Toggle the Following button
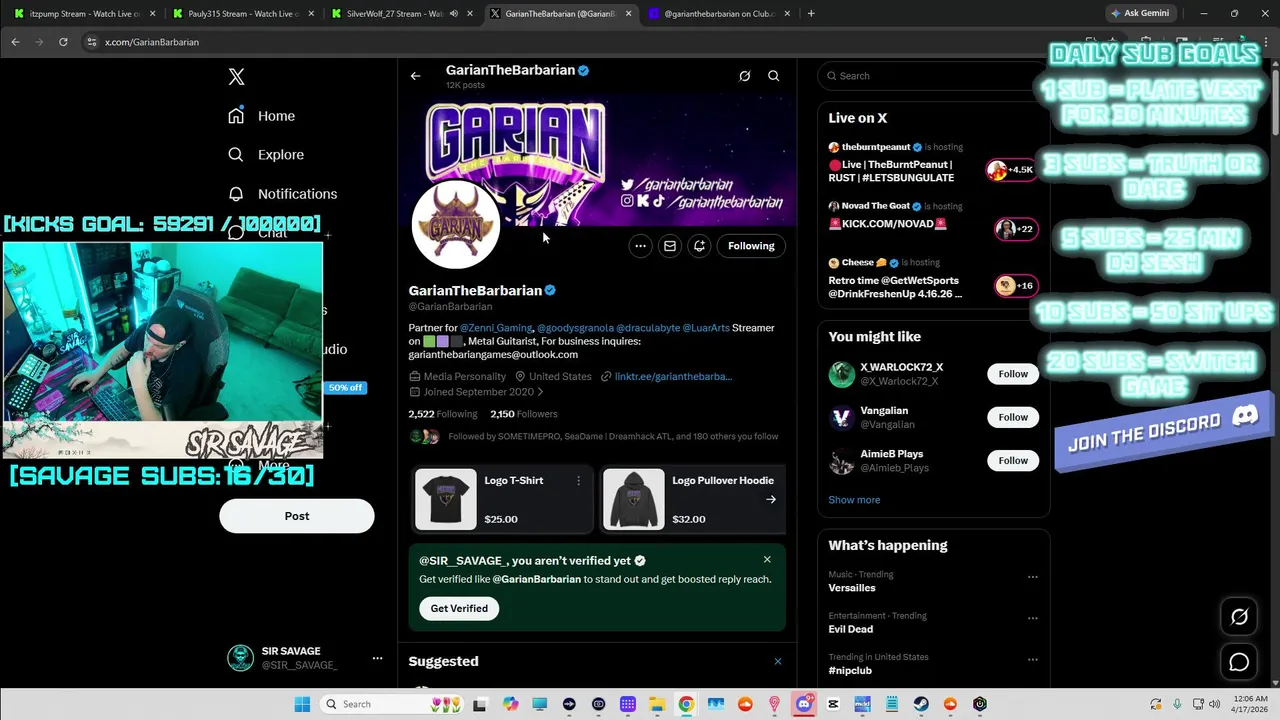 (x=751, y=246)
